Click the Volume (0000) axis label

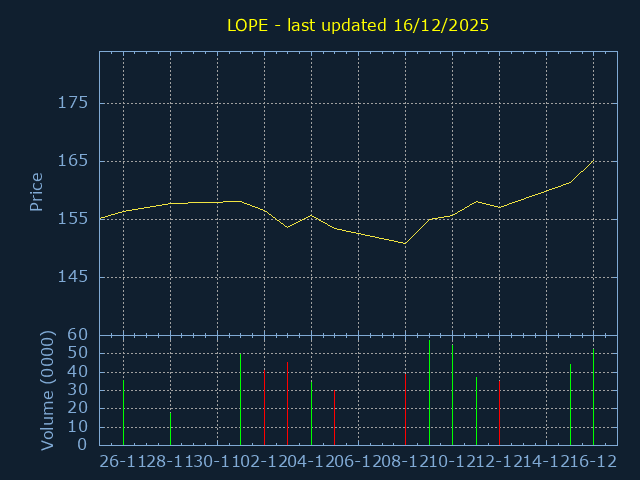pos(47,390)
